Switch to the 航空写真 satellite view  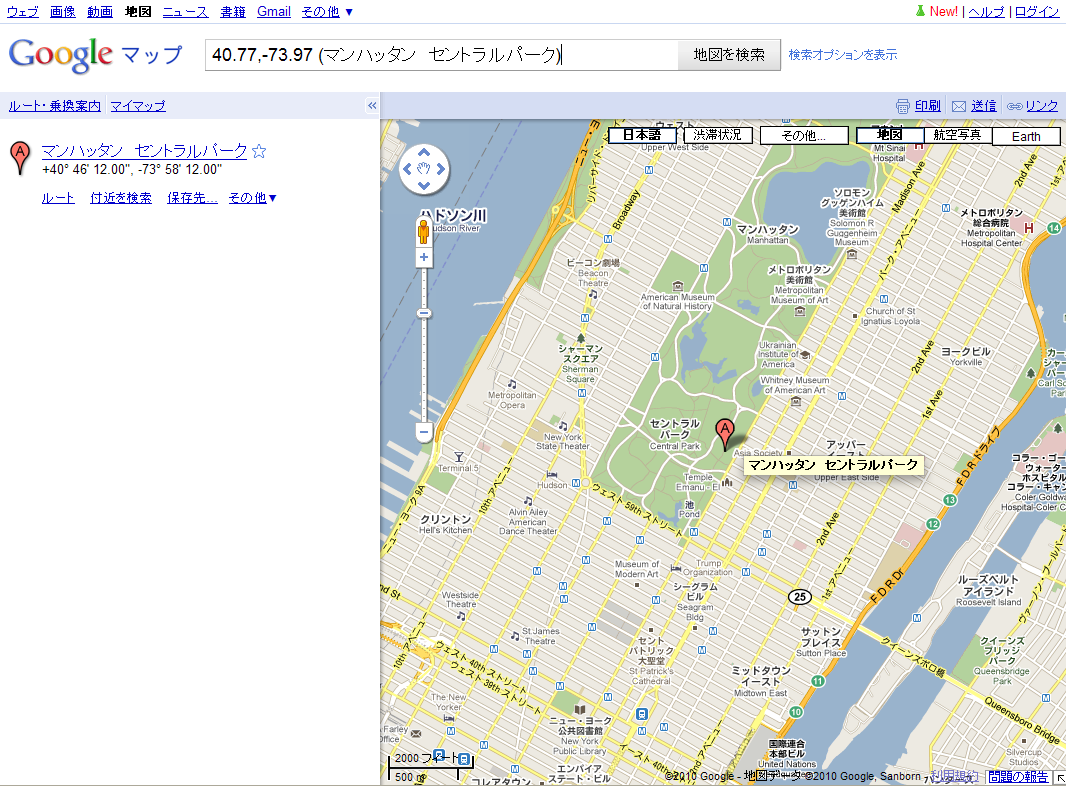[957, 135]
